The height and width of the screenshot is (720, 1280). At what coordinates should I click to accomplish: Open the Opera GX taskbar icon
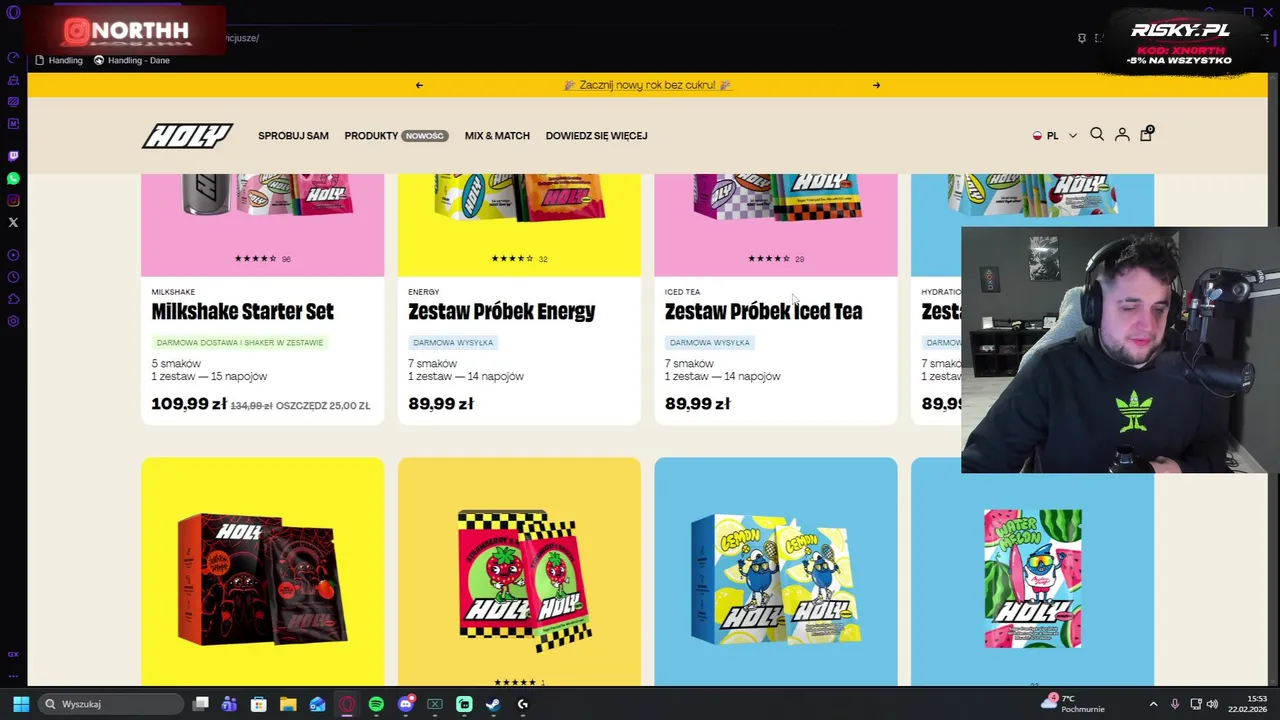pos(347,704)
